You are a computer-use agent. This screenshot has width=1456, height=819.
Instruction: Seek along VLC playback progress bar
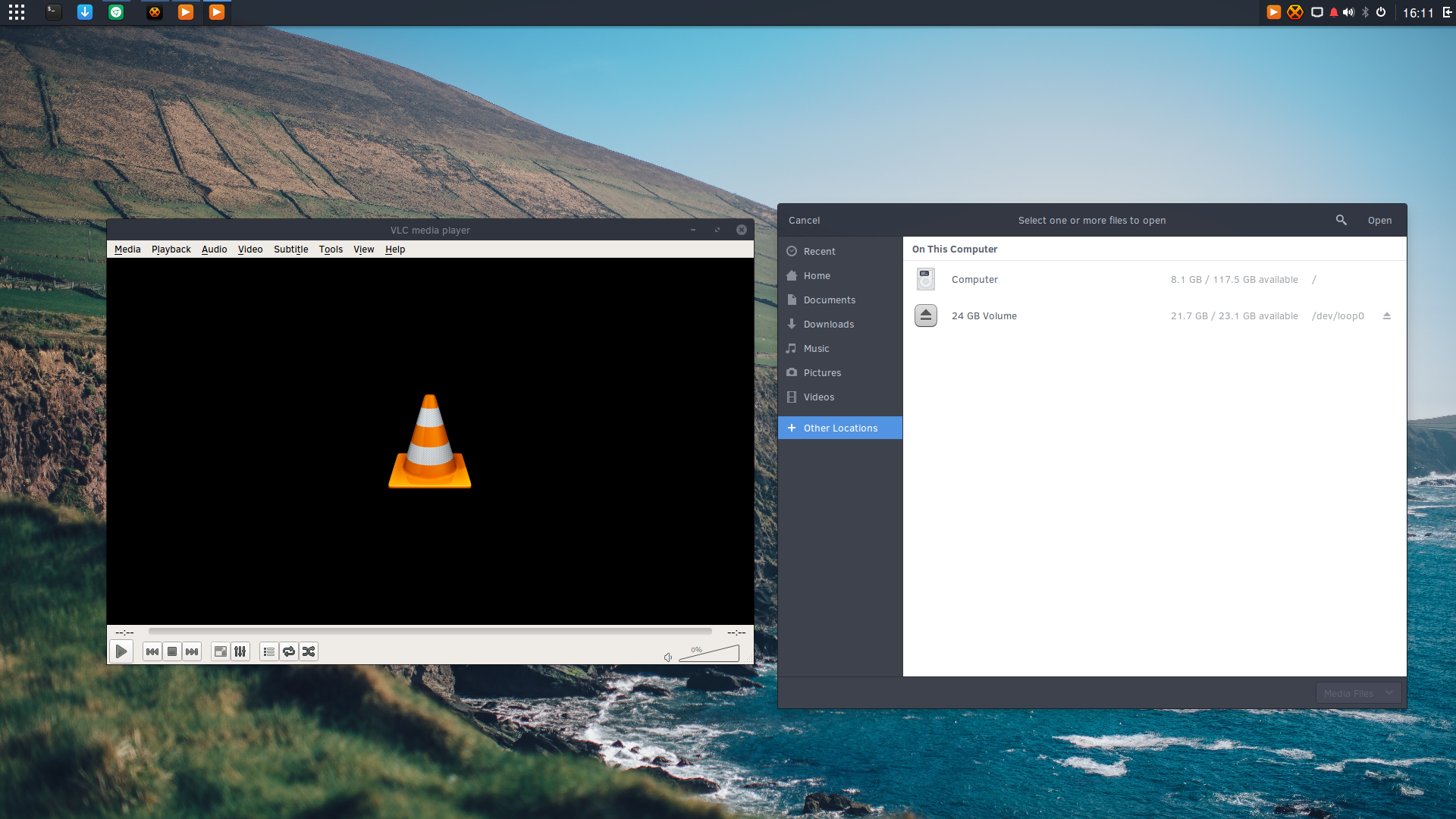[430, 631]
